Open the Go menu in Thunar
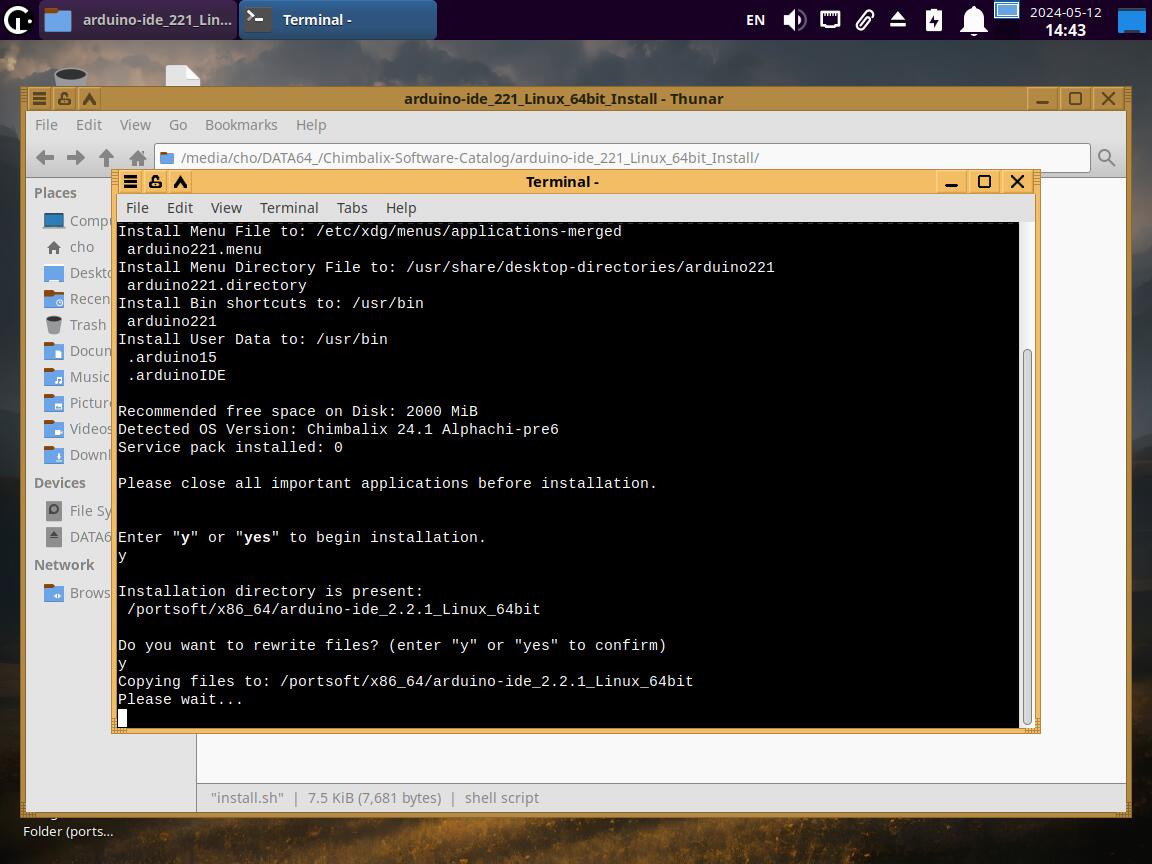 [x=178, y=125]
